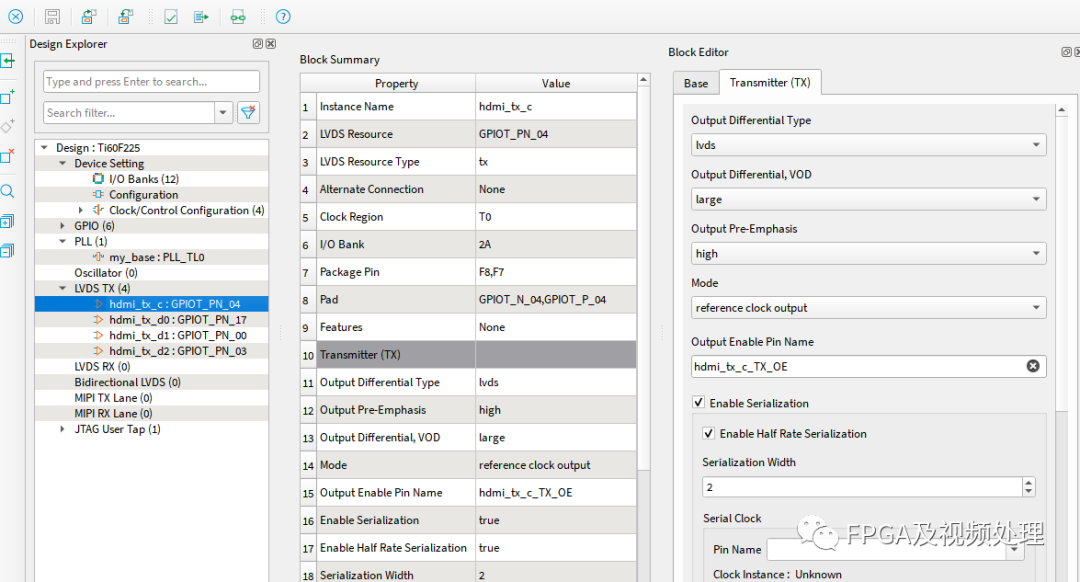Select my_base : PLL_TL0 item
1080x582 pixels.
(x=156, y=257)
